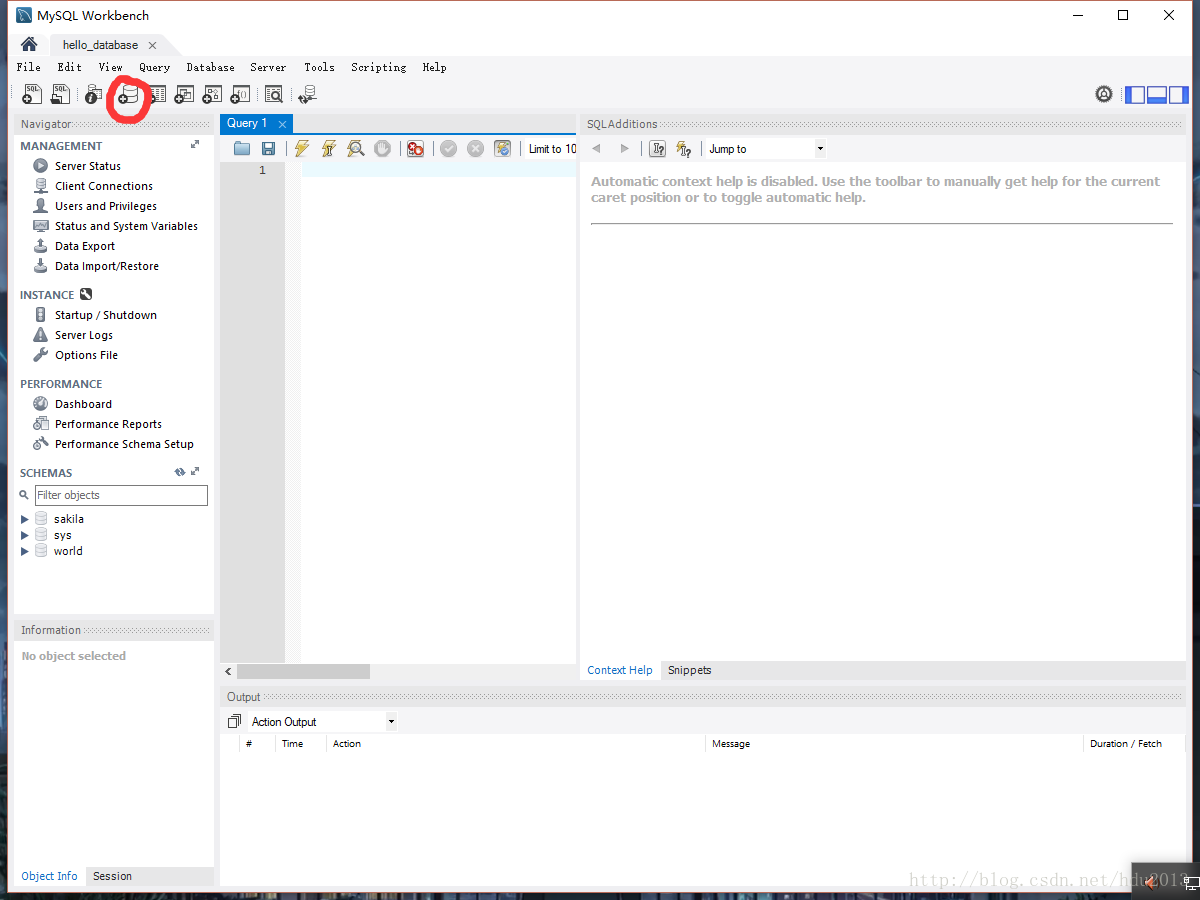Open the Server menu
The image size is (1200, 900).
point(268,67)
